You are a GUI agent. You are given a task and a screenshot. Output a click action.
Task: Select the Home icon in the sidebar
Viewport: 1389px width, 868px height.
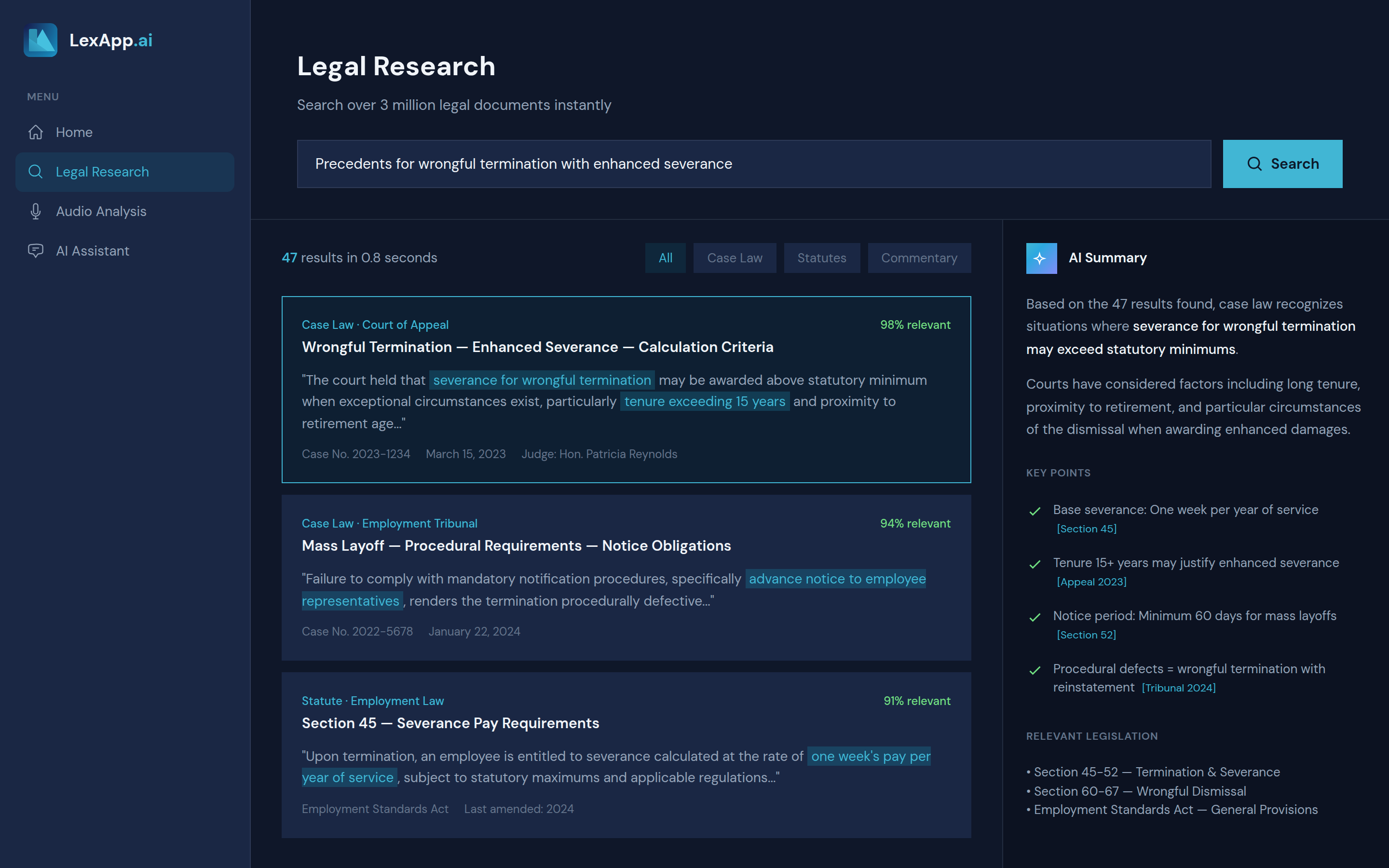(36, 132)
